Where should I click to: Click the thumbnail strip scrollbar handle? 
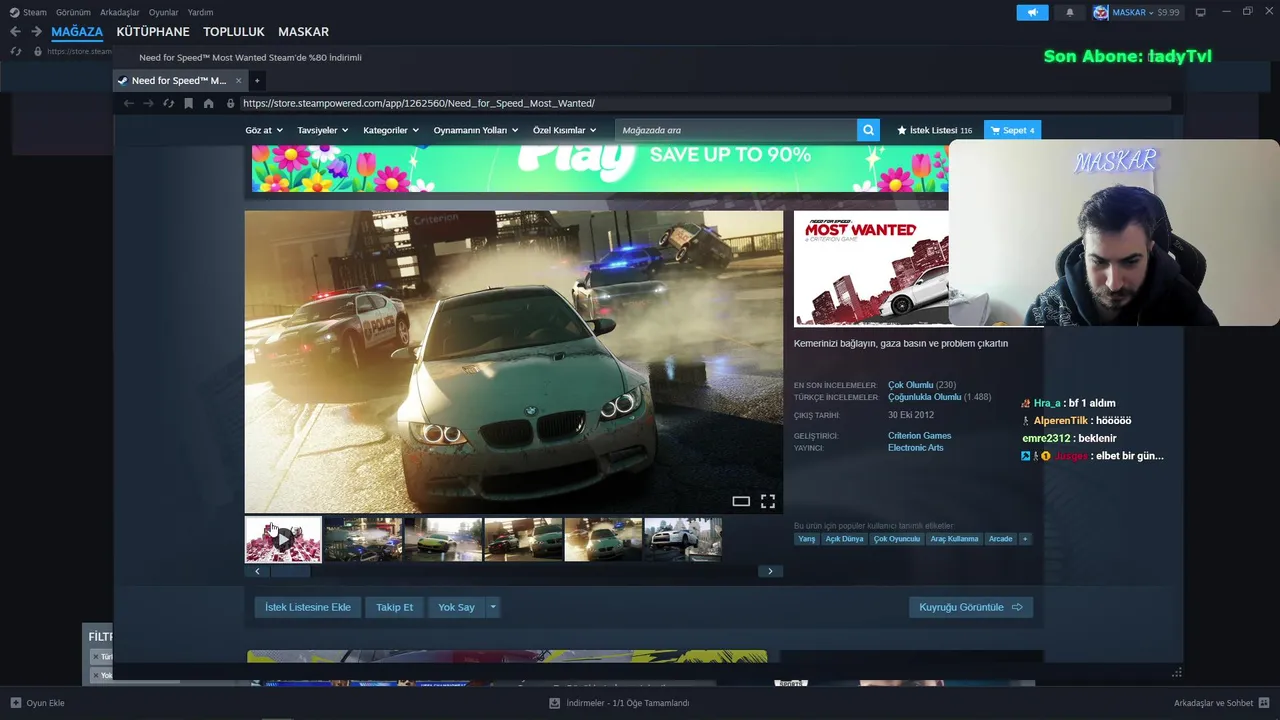point(291,571)
